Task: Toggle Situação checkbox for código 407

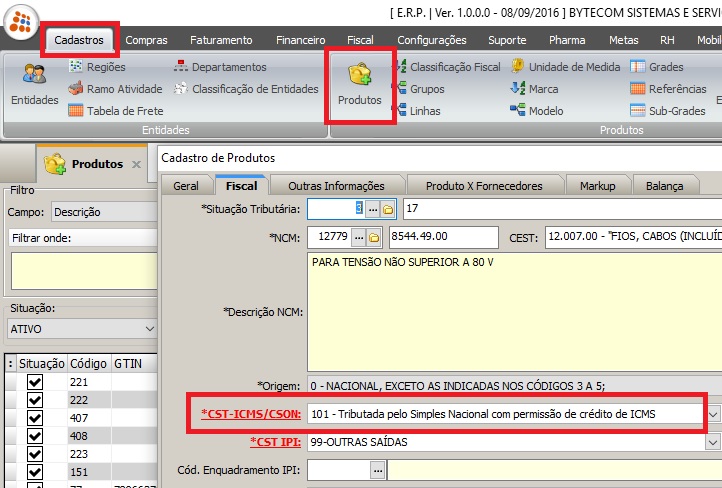Action: point(35,418)
